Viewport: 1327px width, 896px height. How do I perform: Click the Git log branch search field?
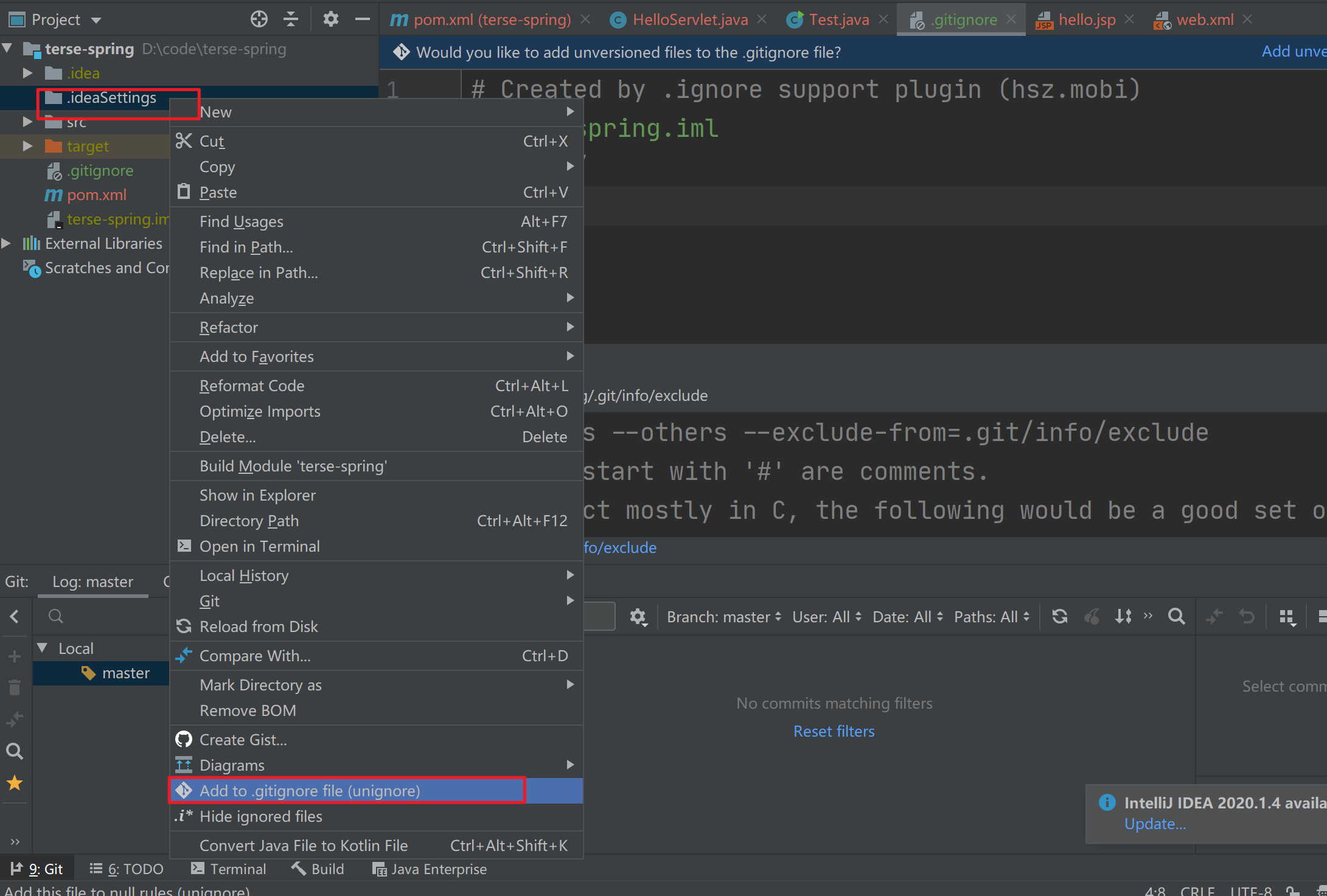pyautogui.click(x=103, y=617)
